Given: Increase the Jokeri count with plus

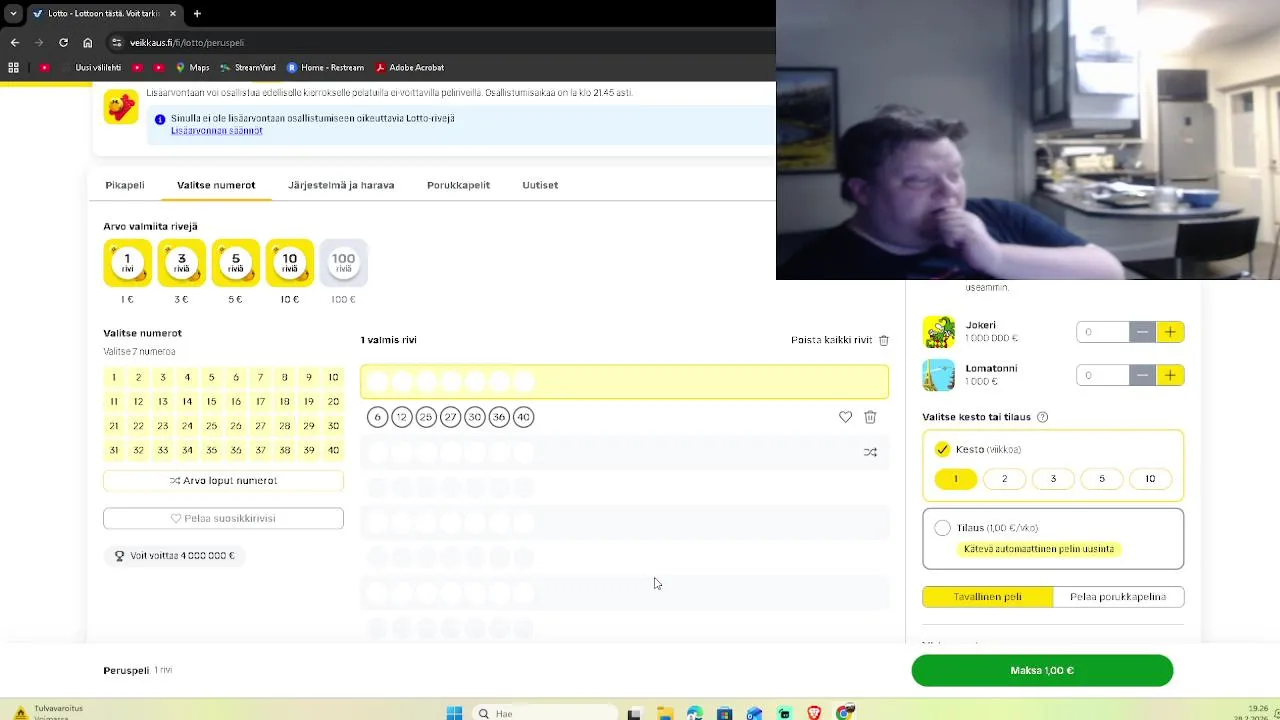Looking at the screenshot, I should pos(1170,332).
